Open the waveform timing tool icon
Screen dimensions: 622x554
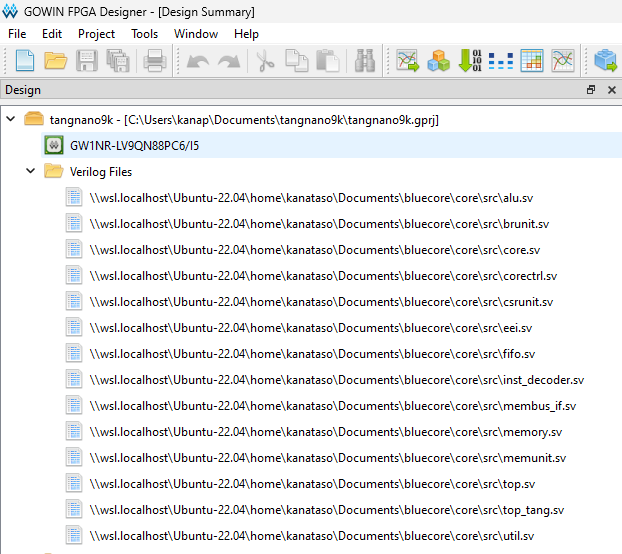point(563,61)
